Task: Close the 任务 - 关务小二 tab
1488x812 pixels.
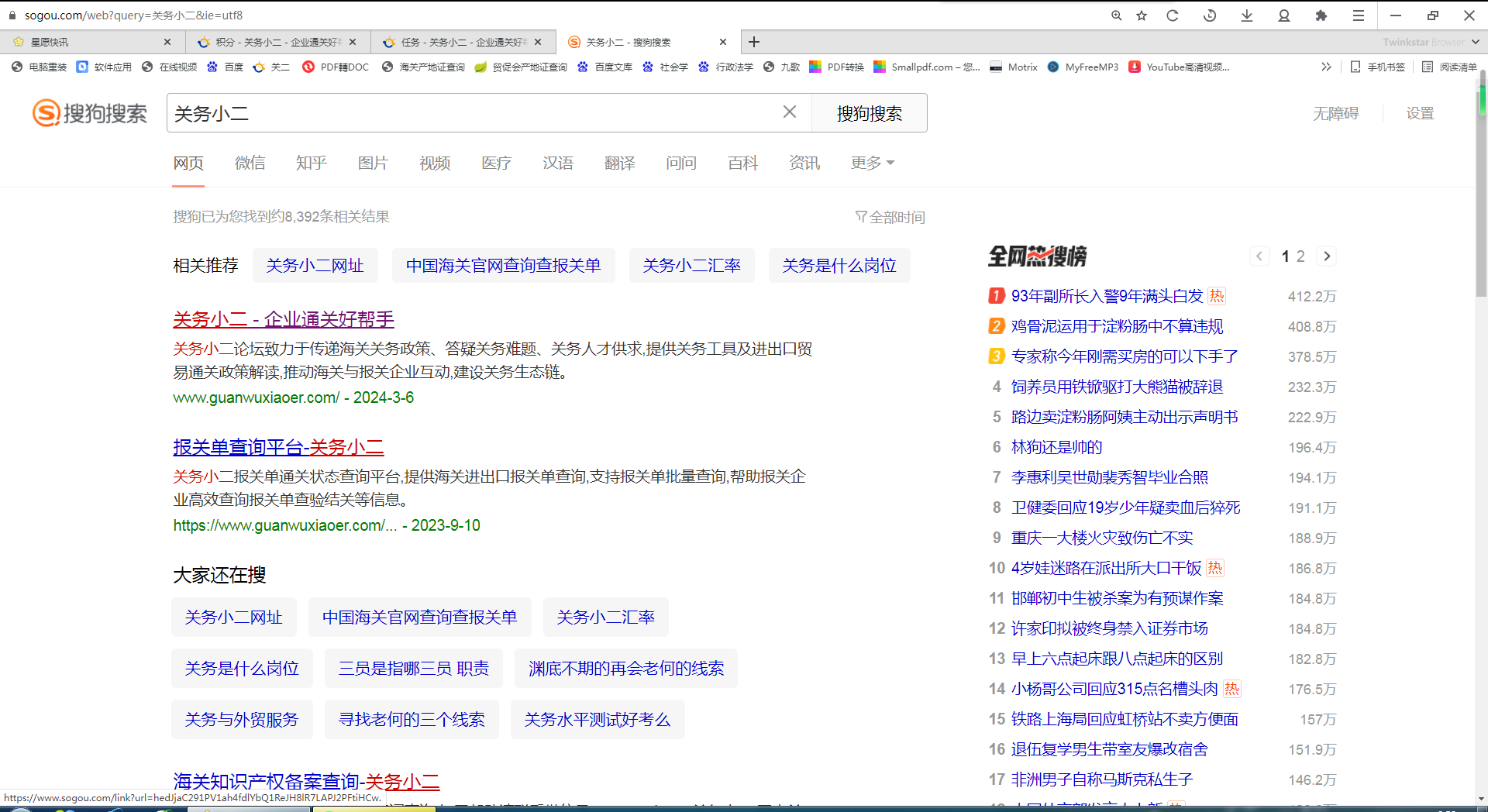Action: (x=538, y=42)
